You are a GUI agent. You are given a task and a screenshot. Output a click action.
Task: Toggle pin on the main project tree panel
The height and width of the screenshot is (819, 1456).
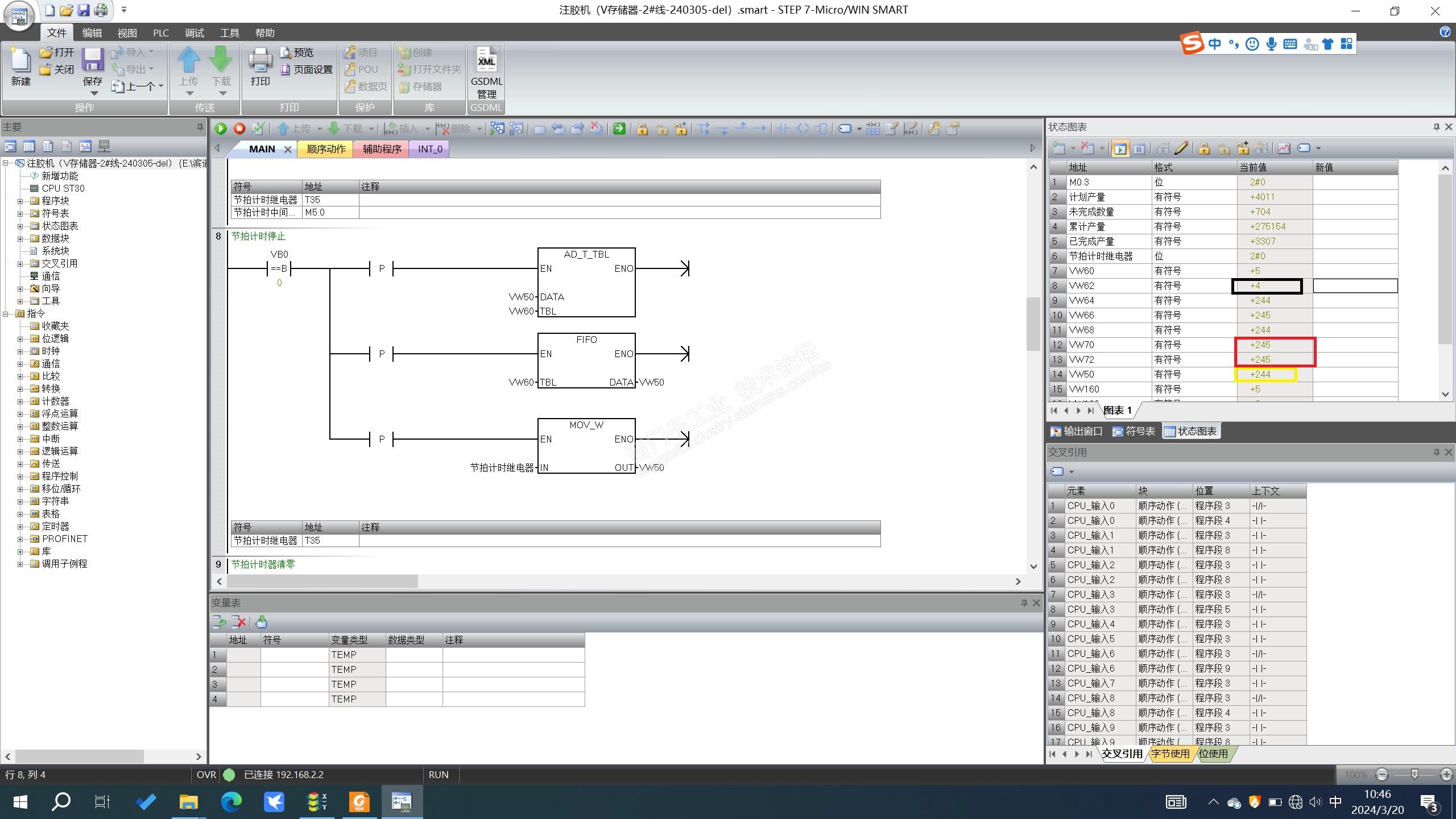click(200, 127)
